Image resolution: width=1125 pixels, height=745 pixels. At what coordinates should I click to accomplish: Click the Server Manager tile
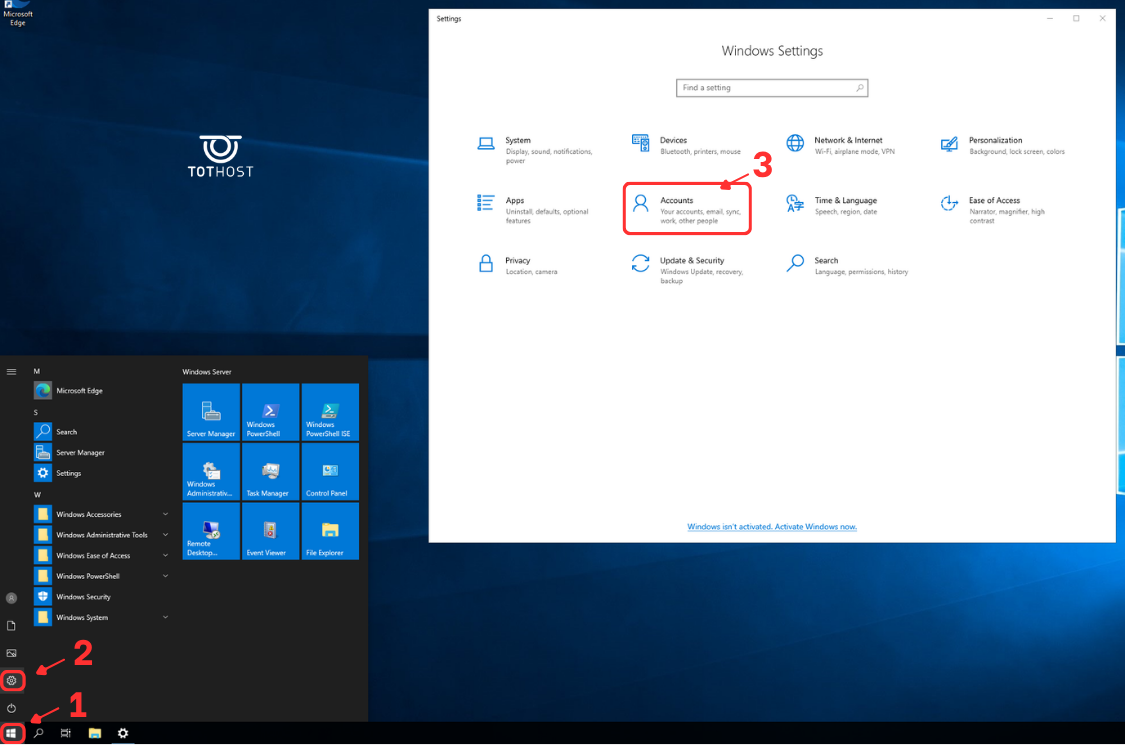coord(211,412)
